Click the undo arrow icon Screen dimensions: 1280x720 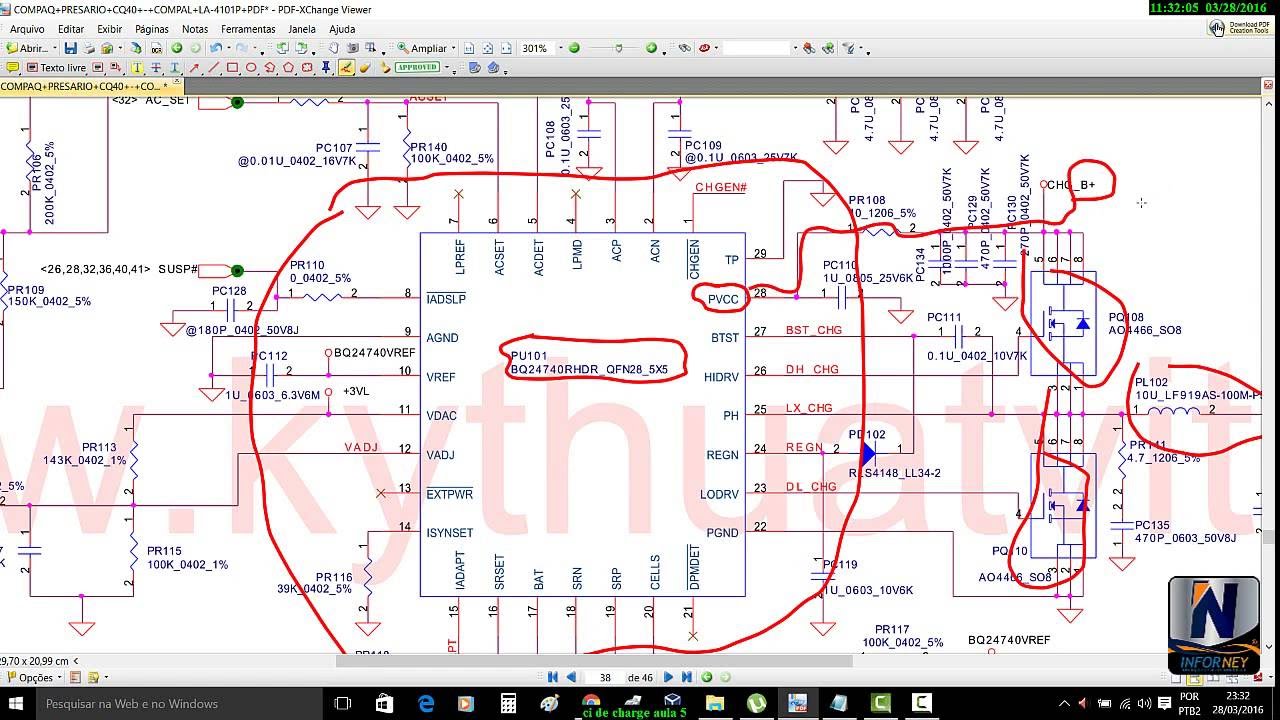(x=216, y=48)
